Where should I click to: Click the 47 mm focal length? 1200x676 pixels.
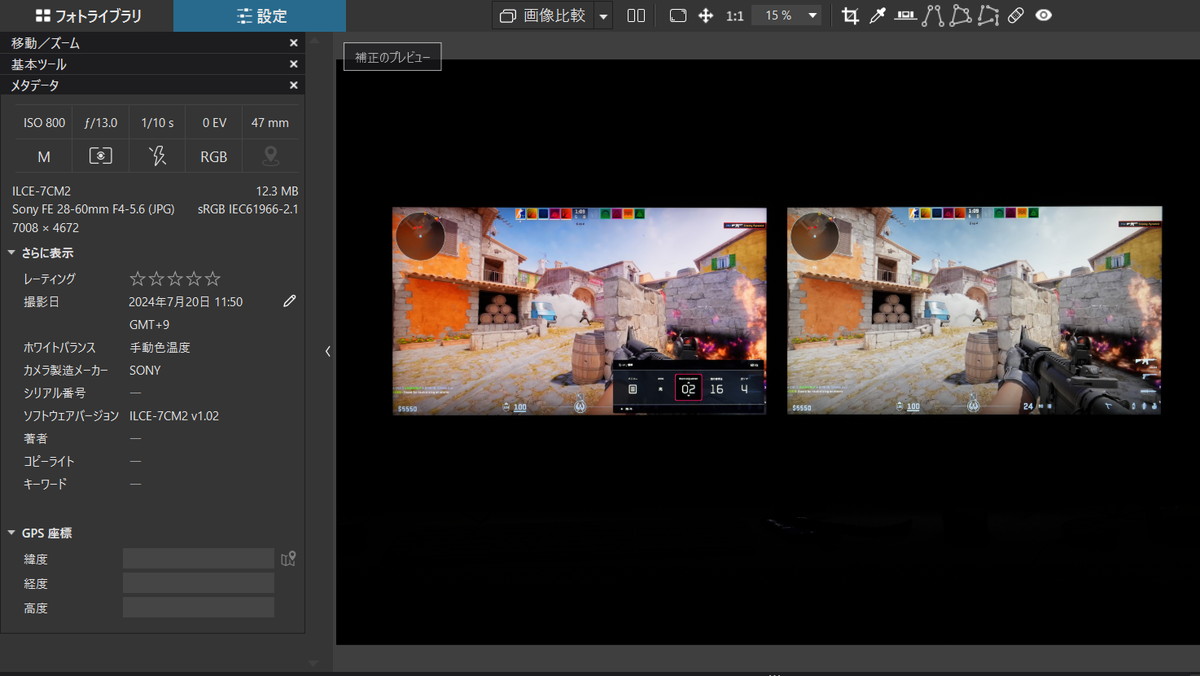click(x=270, y=123)
